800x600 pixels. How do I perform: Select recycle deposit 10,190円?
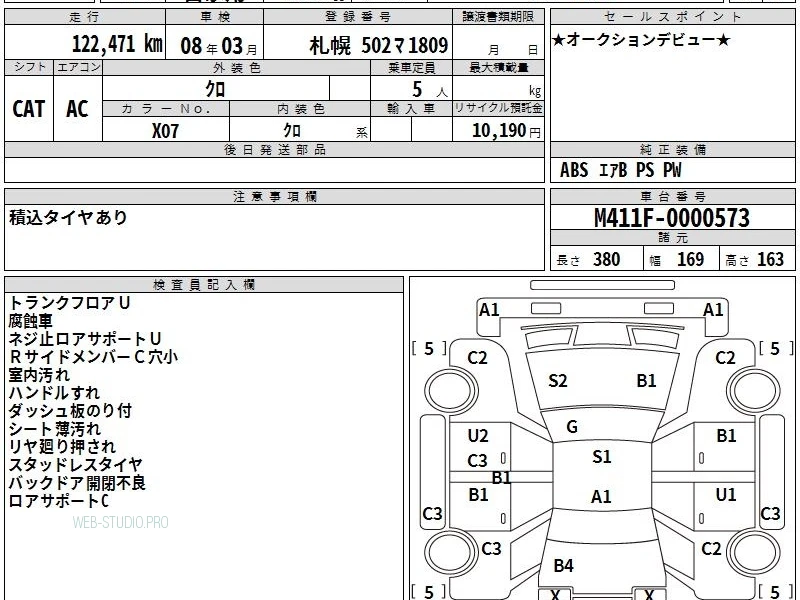coord(506,131)
